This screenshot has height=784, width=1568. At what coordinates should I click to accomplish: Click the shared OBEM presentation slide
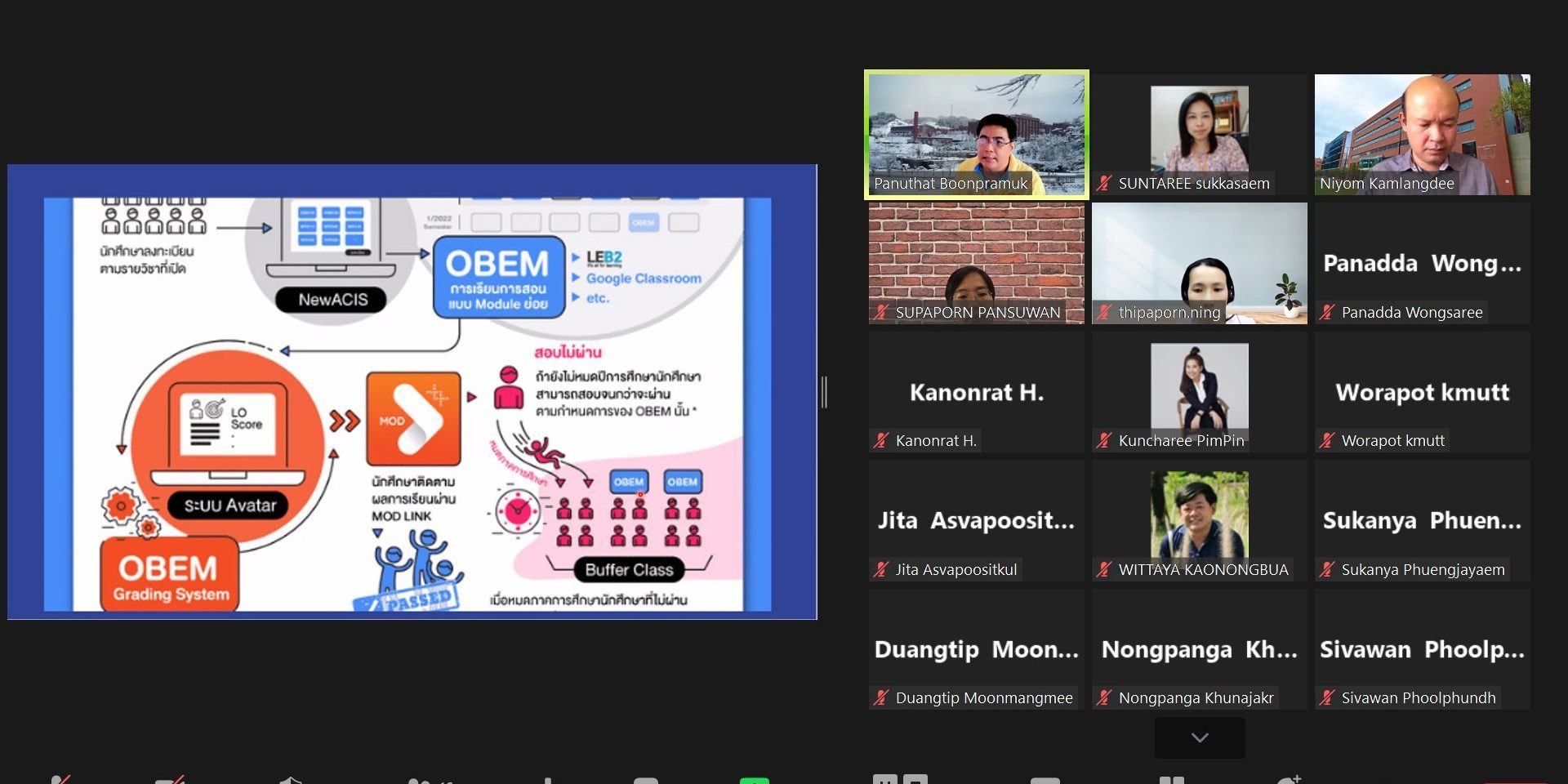tap(412, 392)
